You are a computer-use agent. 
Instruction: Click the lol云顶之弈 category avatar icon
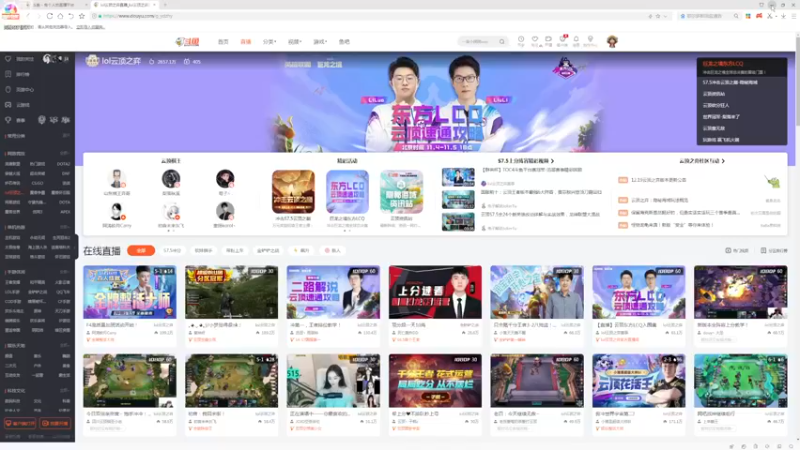click(92, 61)
